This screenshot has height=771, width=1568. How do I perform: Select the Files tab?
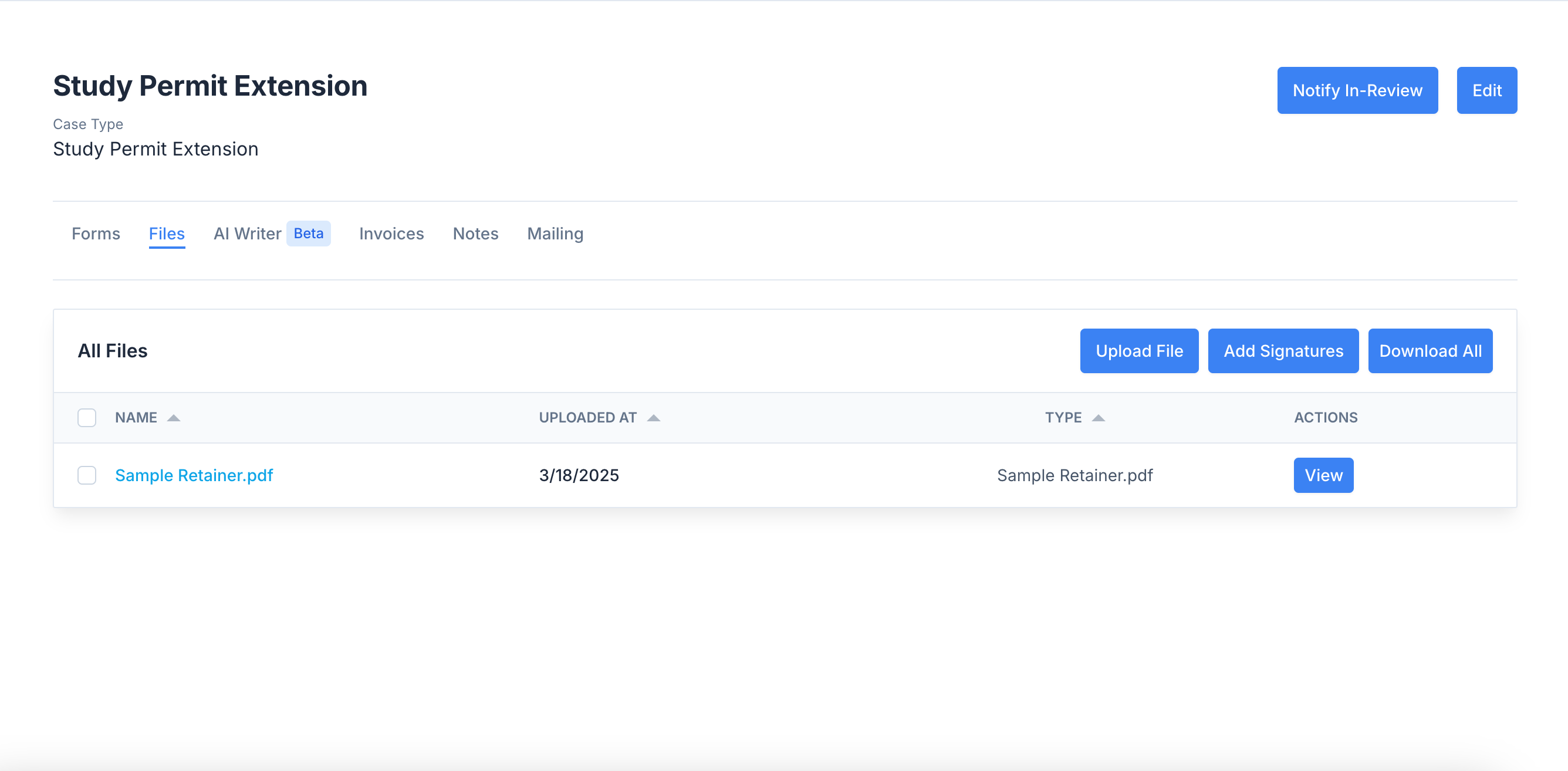(x=167, y=234)
